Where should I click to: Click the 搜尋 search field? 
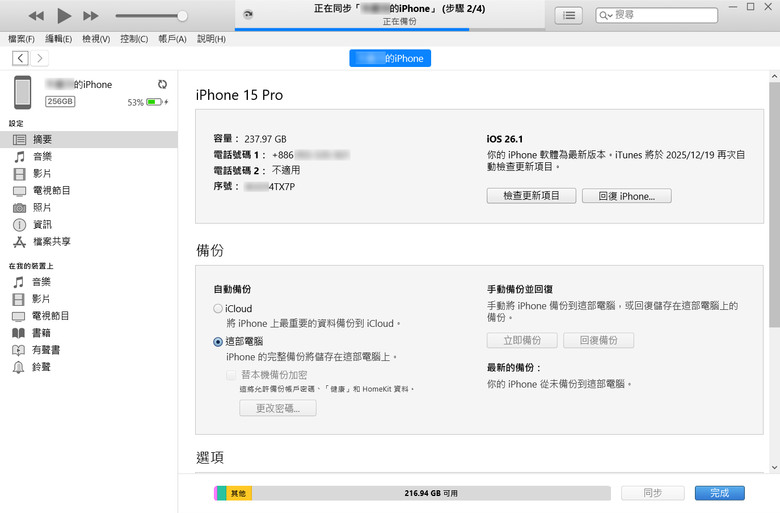point(657,15)
